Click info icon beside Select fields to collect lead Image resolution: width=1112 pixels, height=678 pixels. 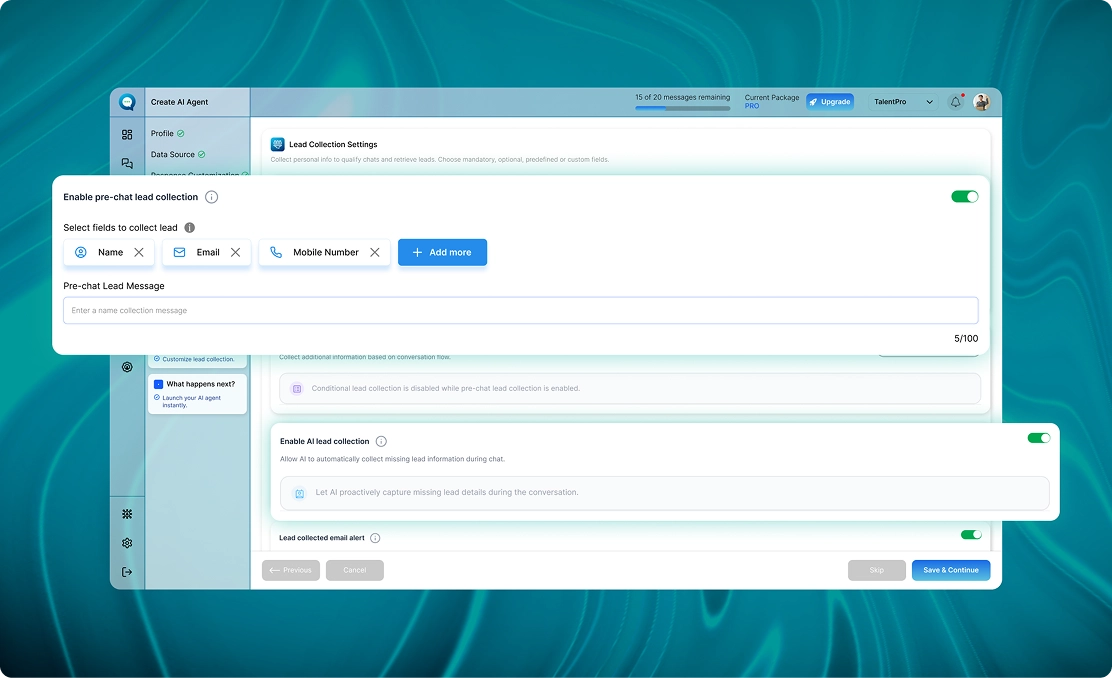(x=189, y=228)
